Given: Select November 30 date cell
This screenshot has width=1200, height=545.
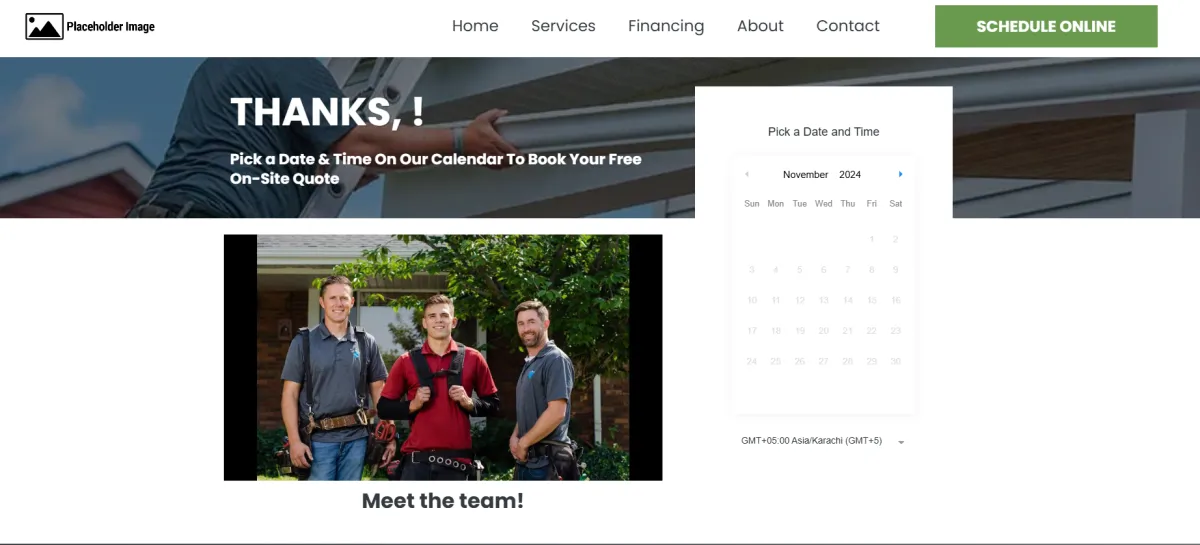Looking at the screenshot, I should point(896,361).
